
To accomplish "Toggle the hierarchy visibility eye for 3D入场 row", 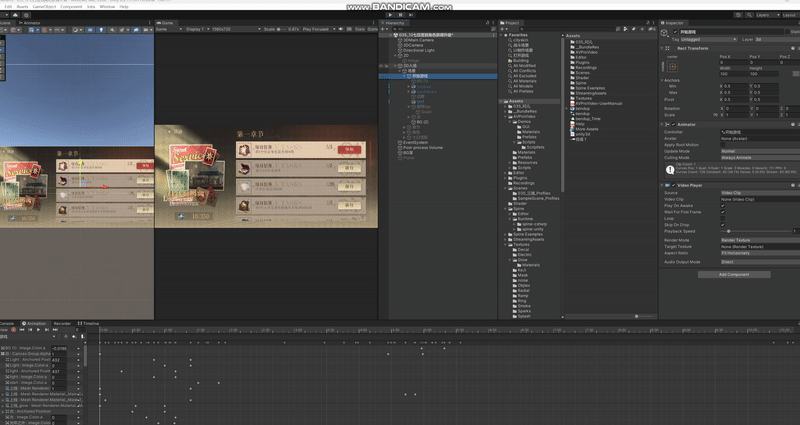I will point(381,66).
